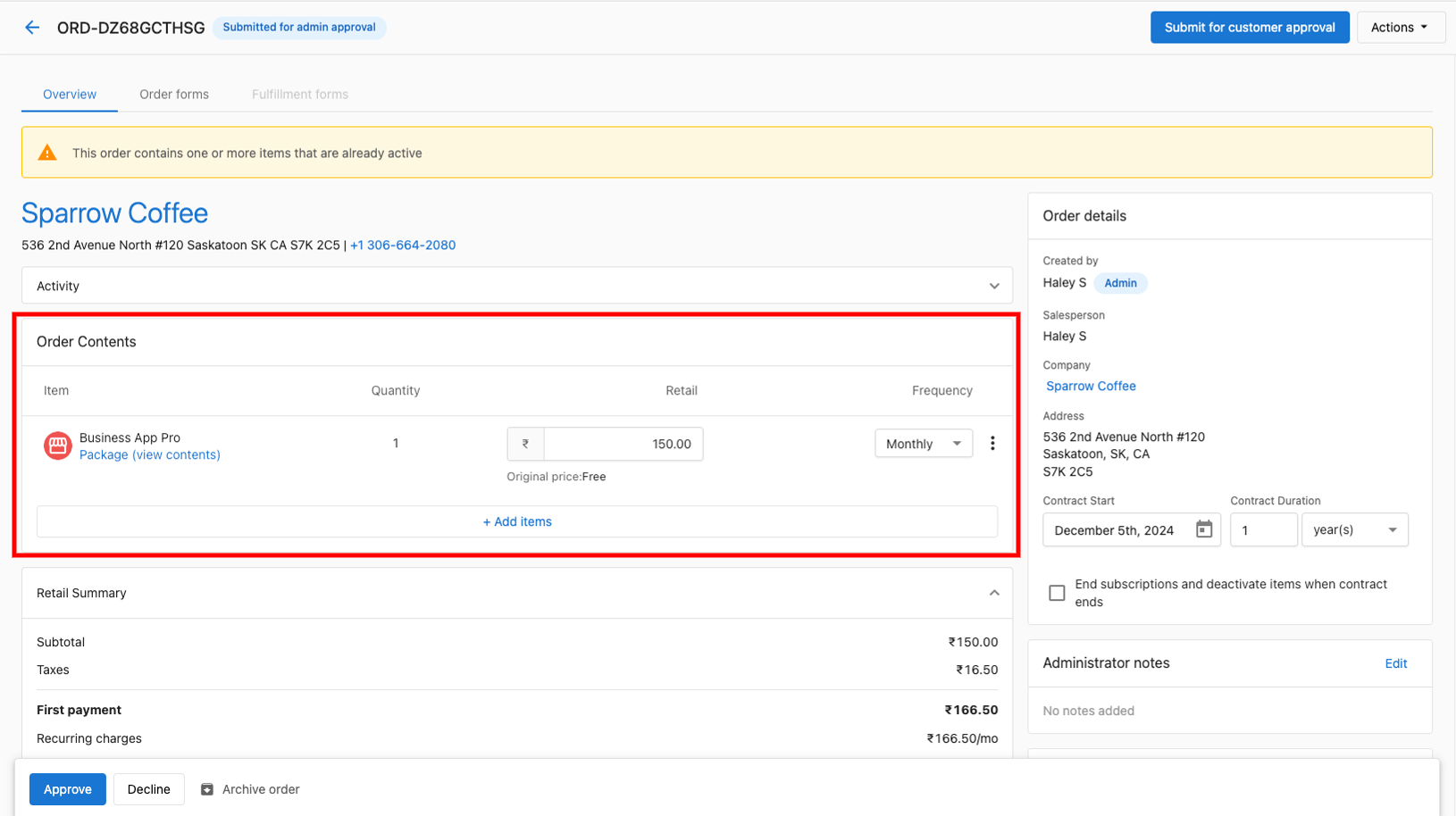Viewport: 1456px width, 816px height.
Task: Click the Subtotal amount ₹150.00
Action: click(x=973, y=642)
